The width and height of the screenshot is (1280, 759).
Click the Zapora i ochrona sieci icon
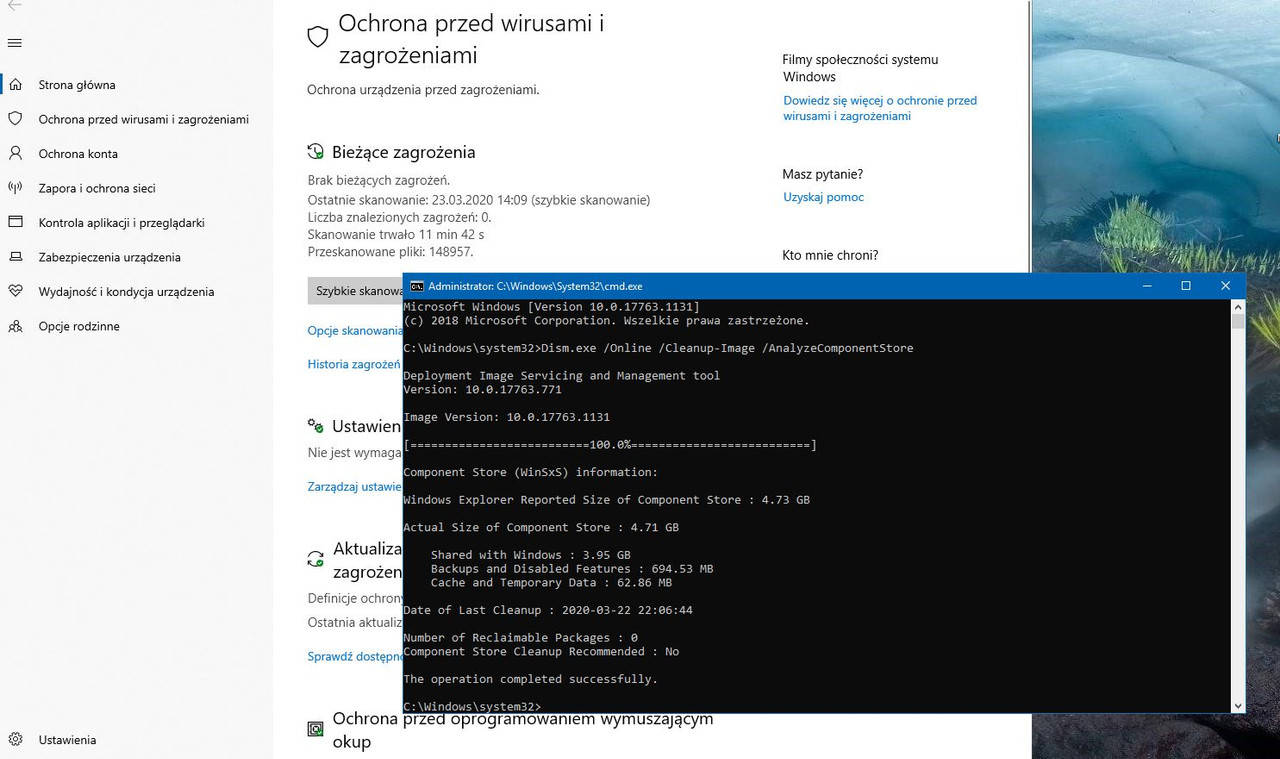pyautogui.click(x=15, y=188)
